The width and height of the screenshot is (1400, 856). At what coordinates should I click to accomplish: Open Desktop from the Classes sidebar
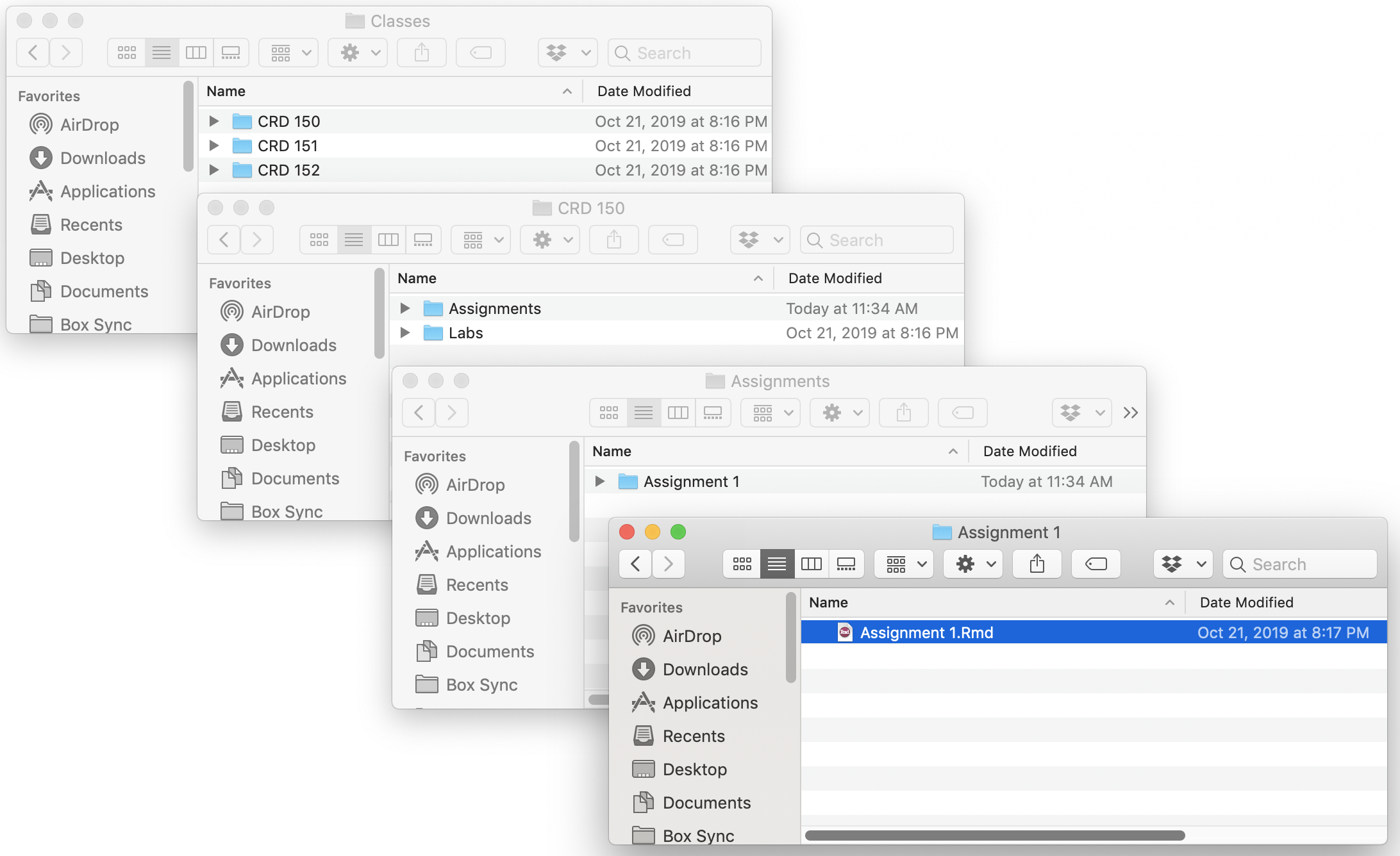tap(92, 258)
